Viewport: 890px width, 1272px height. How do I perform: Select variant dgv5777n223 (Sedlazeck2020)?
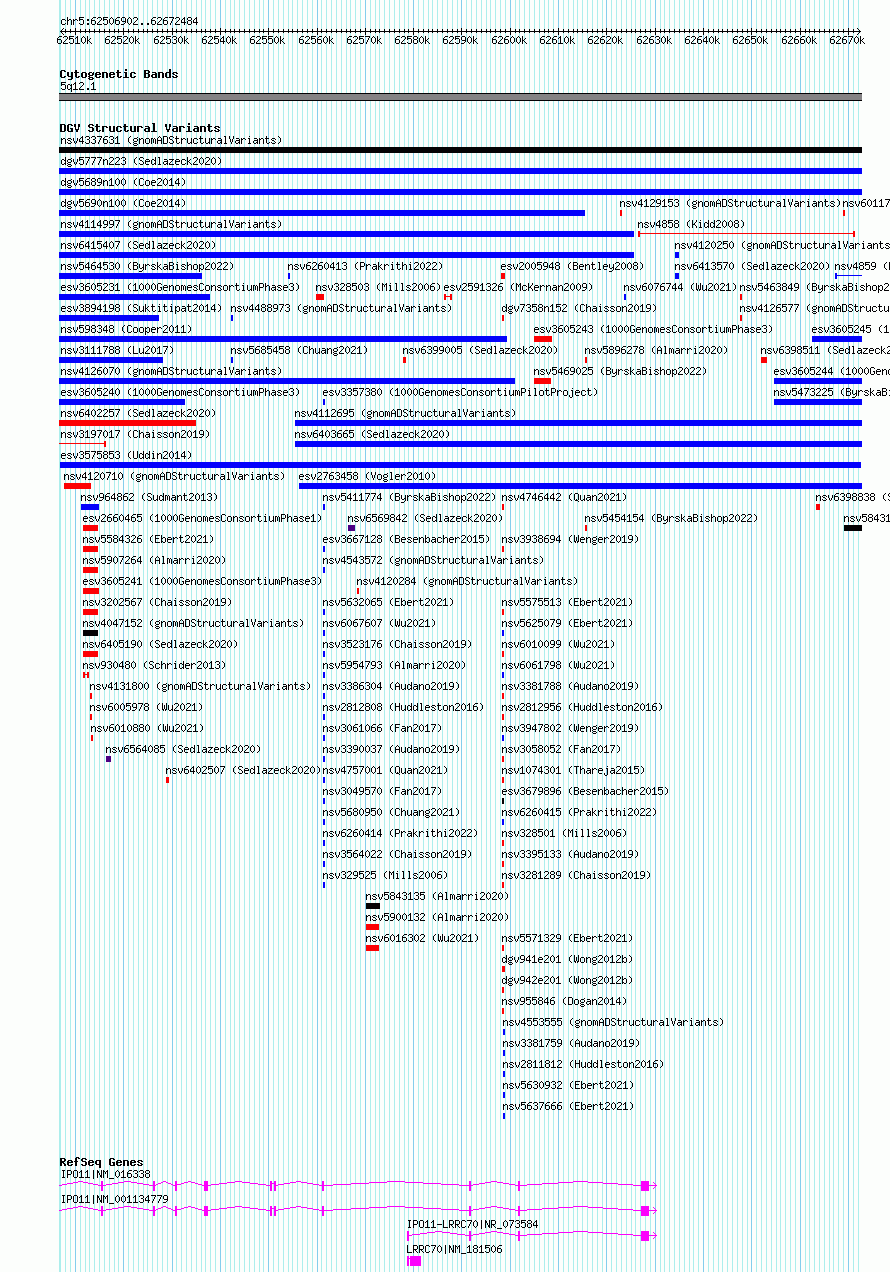(x=141, y=161)
